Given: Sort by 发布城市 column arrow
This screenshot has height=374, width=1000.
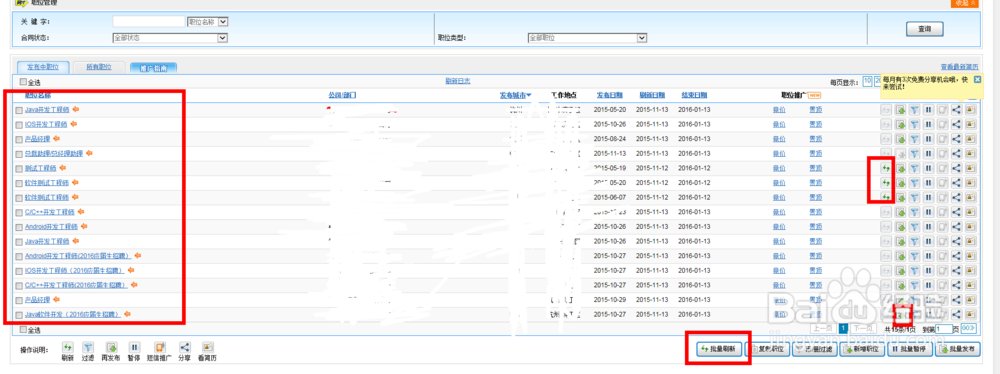Looking at the screenshot, I should click(x=529, y=95).
